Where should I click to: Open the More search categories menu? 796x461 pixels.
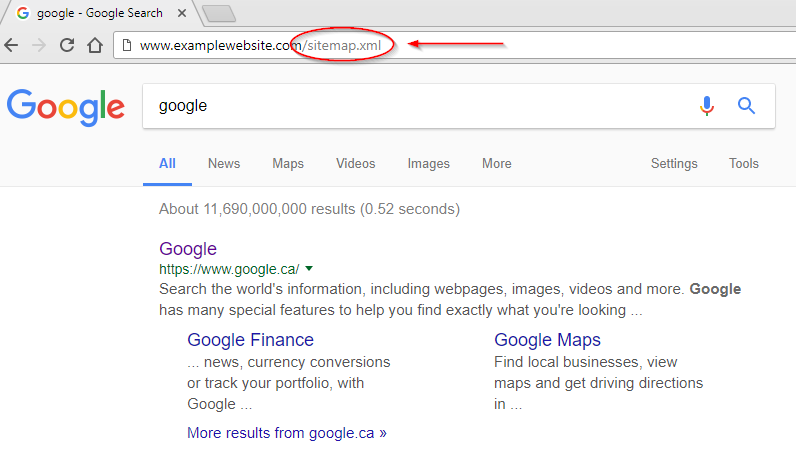[x=496, y=163]
